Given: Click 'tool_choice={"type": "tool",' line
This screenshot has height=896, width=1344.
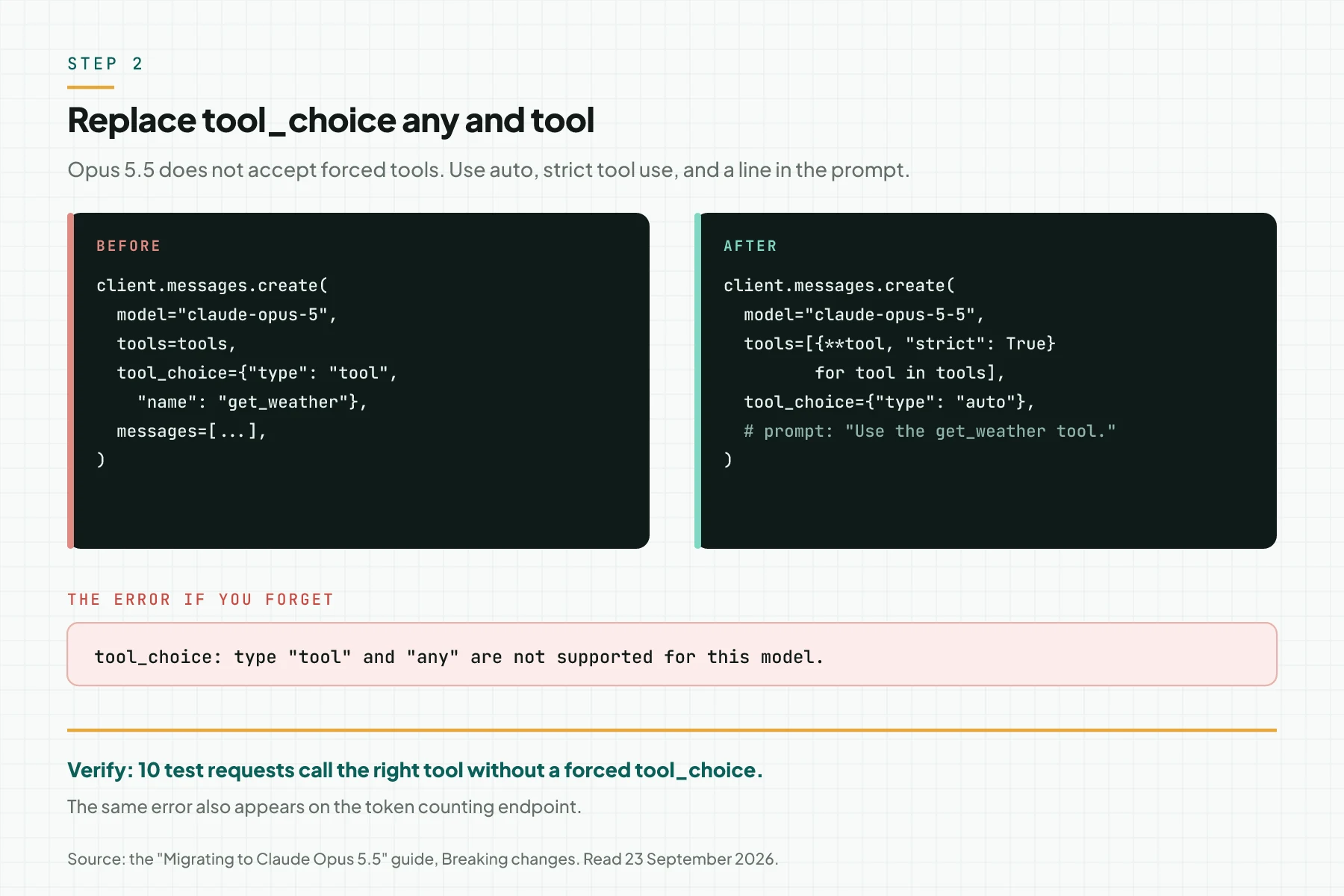Looking at the screenshot, I should click(x=257, y=373).
